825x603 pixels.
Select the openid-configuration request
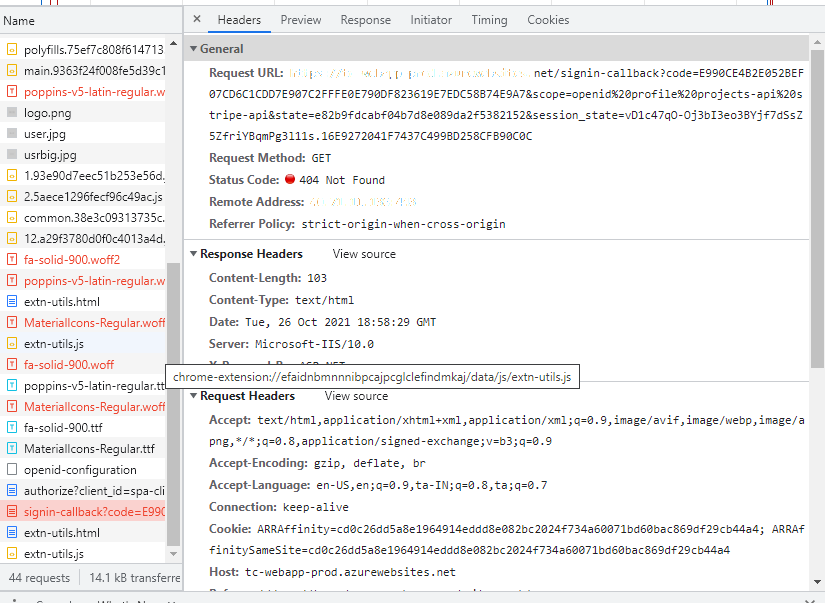tap(83, 469)
